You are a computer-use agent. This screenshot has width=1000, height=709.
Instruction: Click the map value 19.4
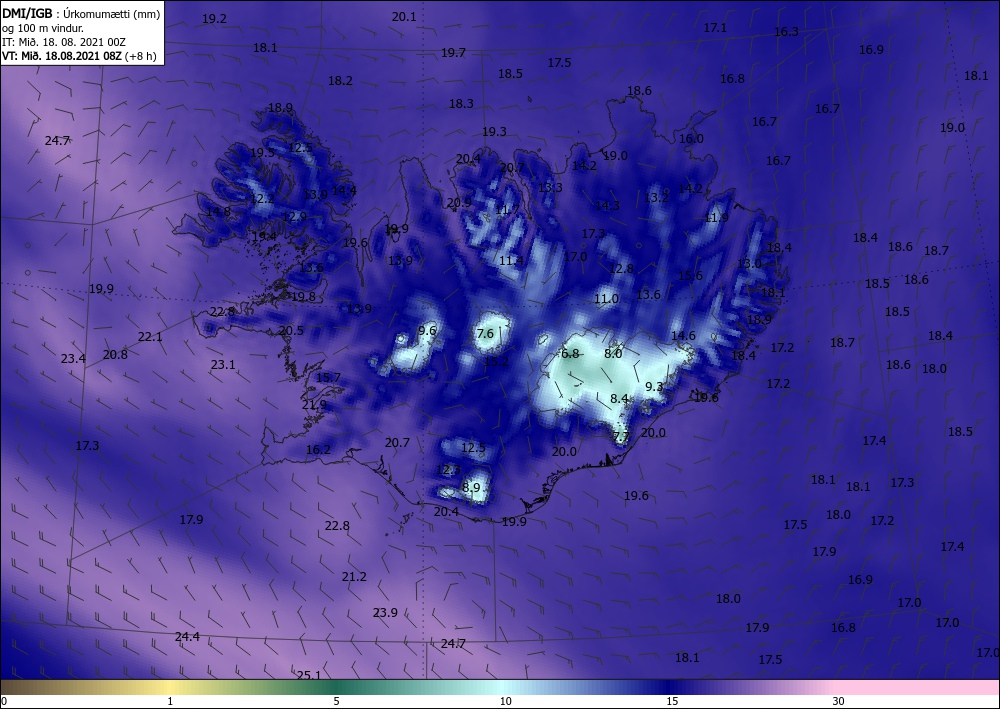tap(264, 237)
